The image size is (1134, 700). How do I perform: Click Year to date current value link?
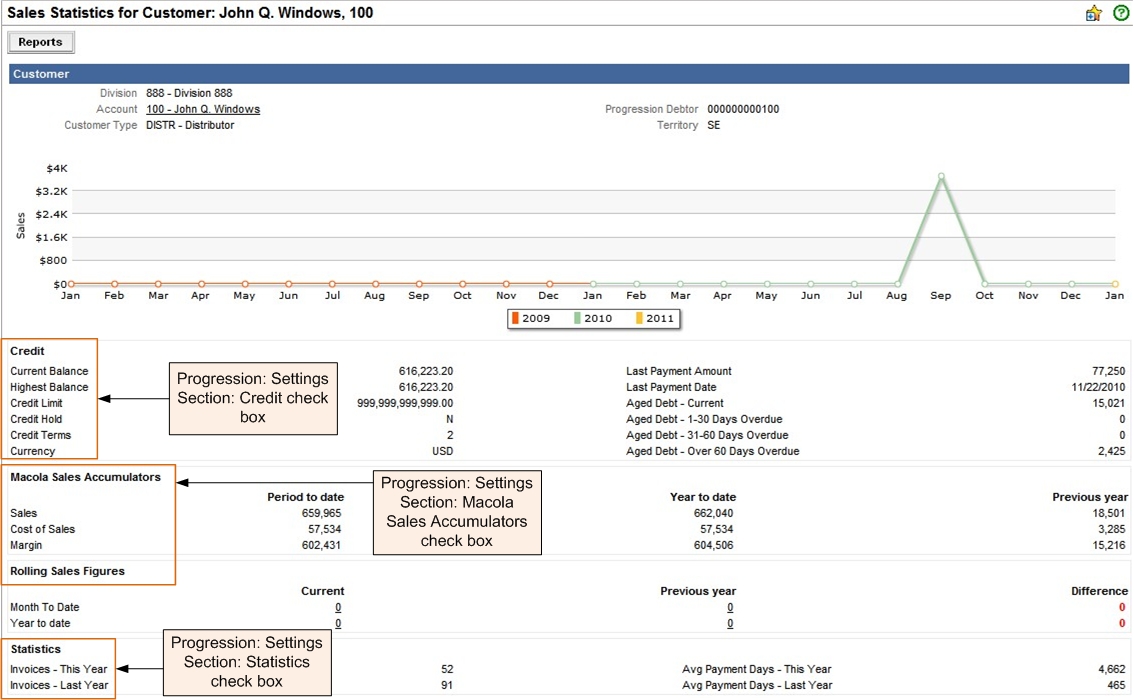click(x=338, y=624)
